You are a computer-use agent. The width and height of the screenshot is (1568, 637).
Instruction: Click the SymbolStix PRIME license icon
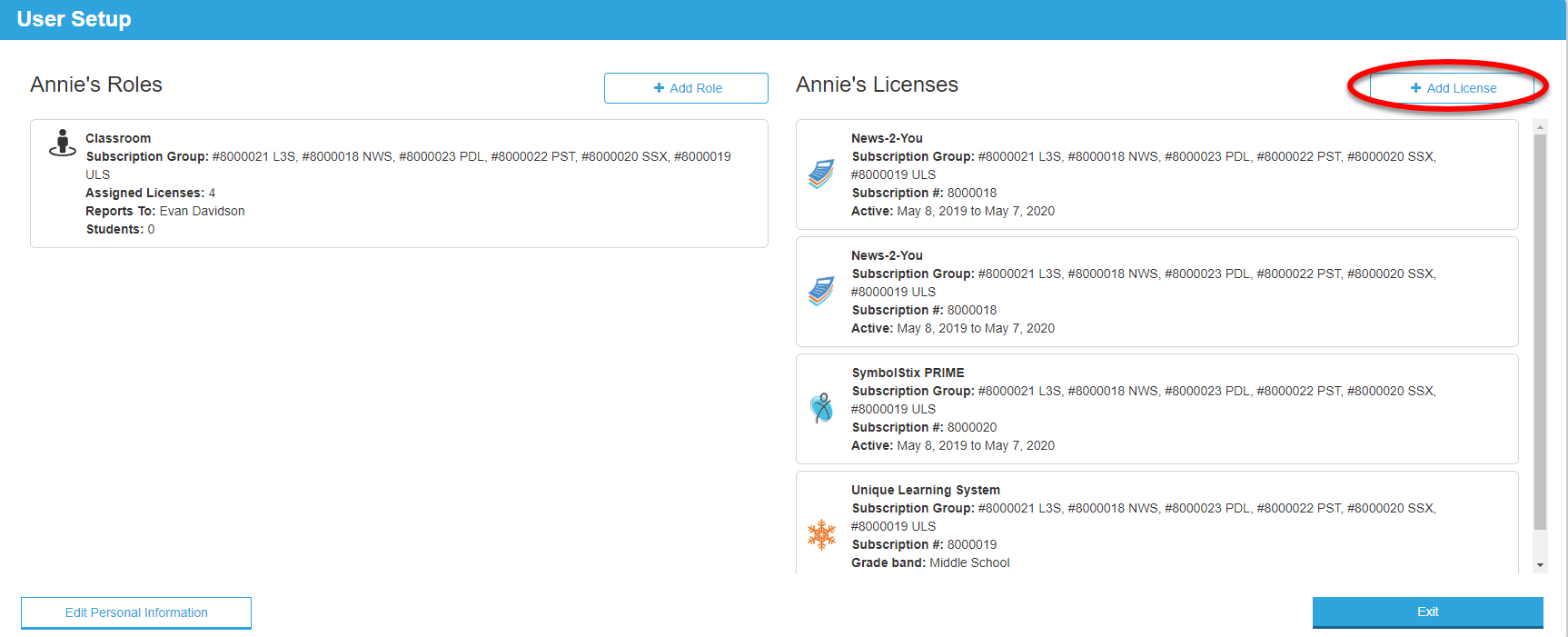821,408
